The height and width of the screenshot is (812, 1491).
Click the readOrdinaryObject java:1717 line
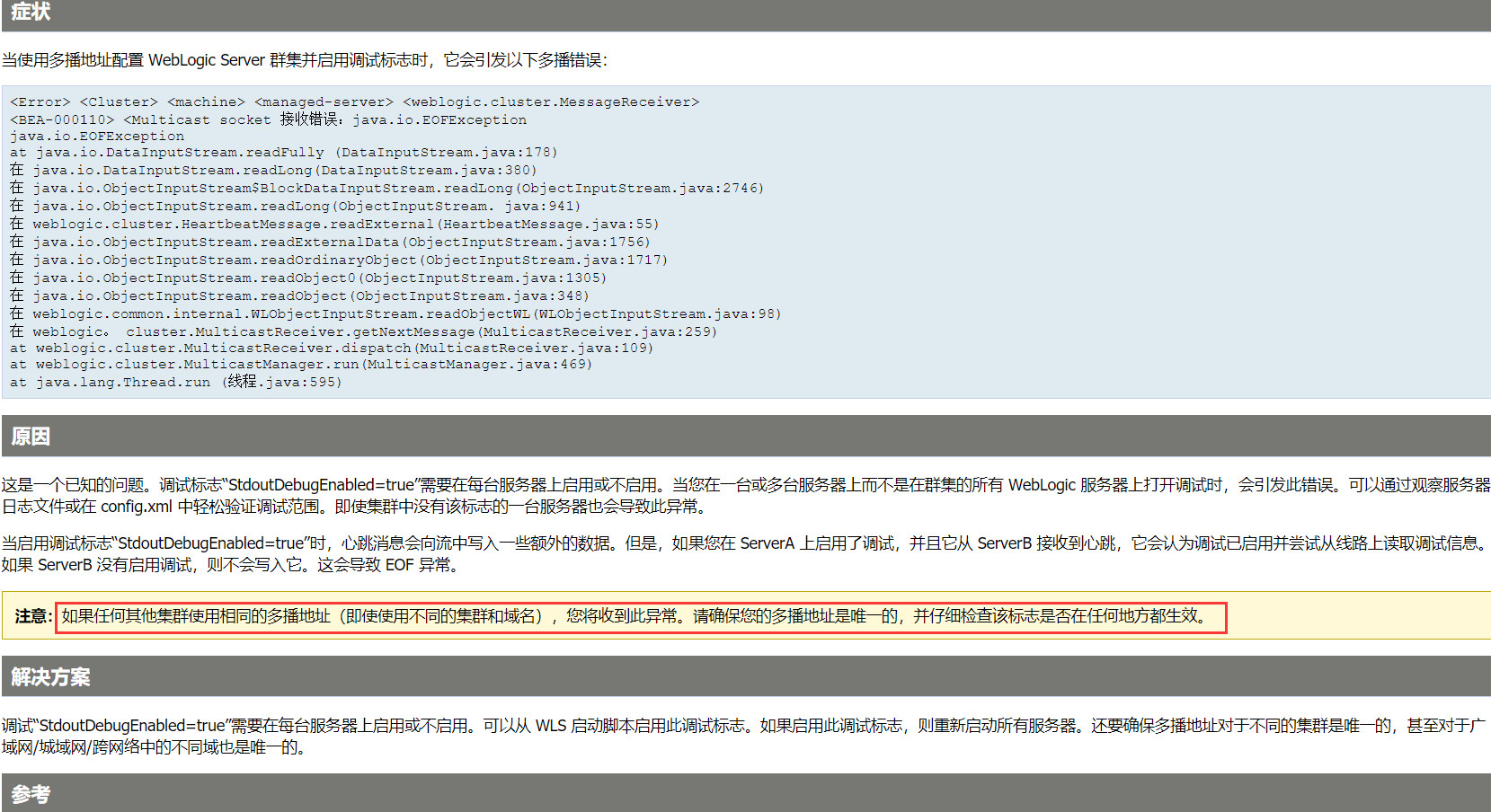coord(339,260)
